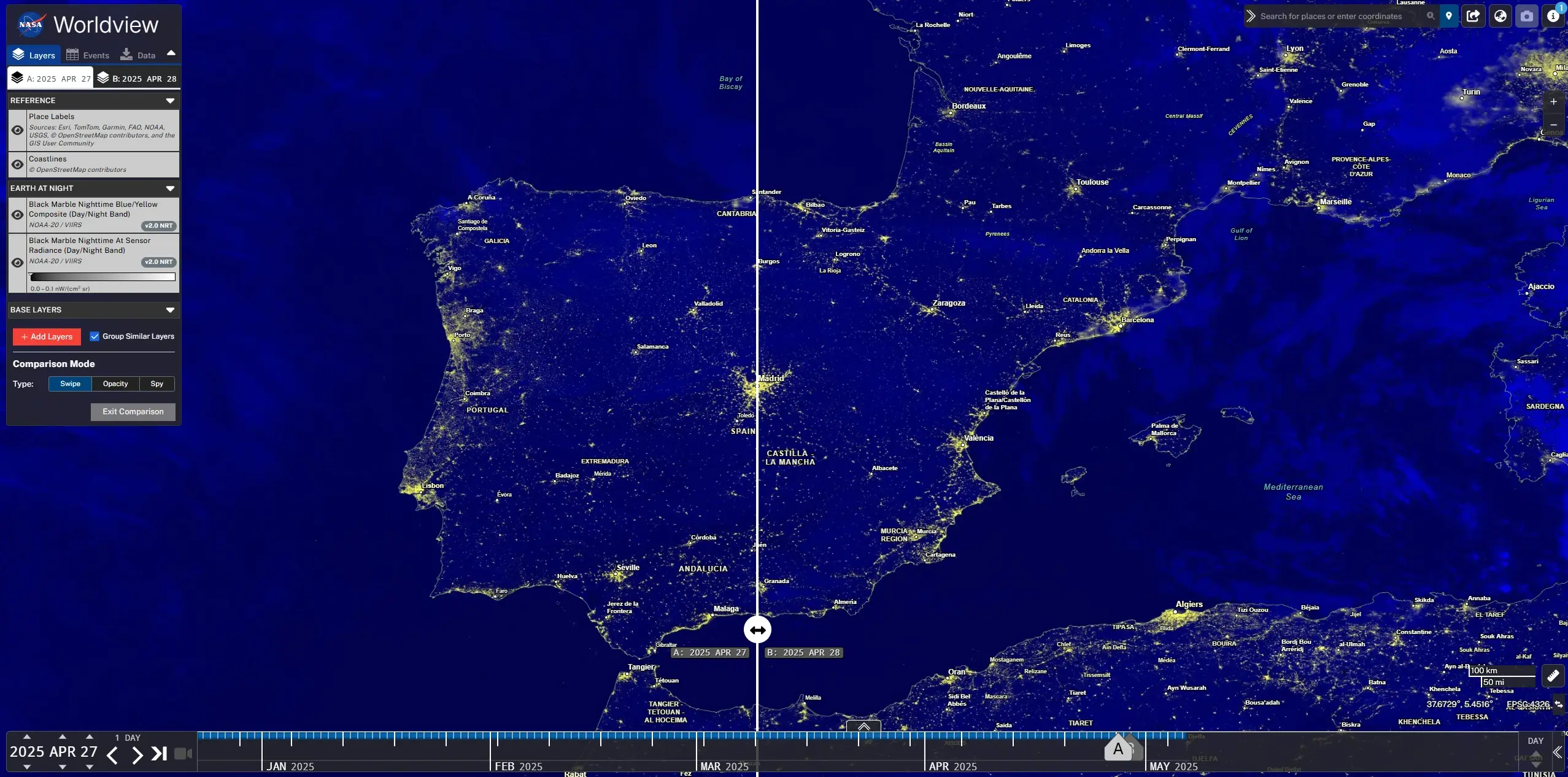Click the camera snapshot icon
The height and width of the screenshot is (777, 1568).
(1527, 17)
